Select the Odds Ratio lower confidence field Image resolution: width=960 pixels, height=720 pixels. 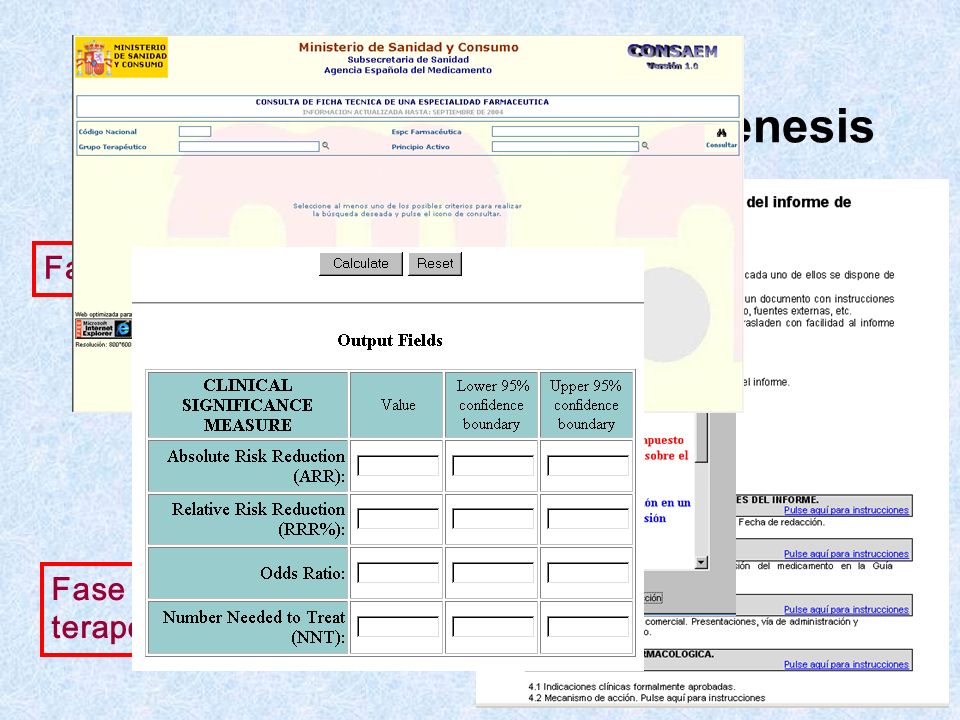click(493, 573)
